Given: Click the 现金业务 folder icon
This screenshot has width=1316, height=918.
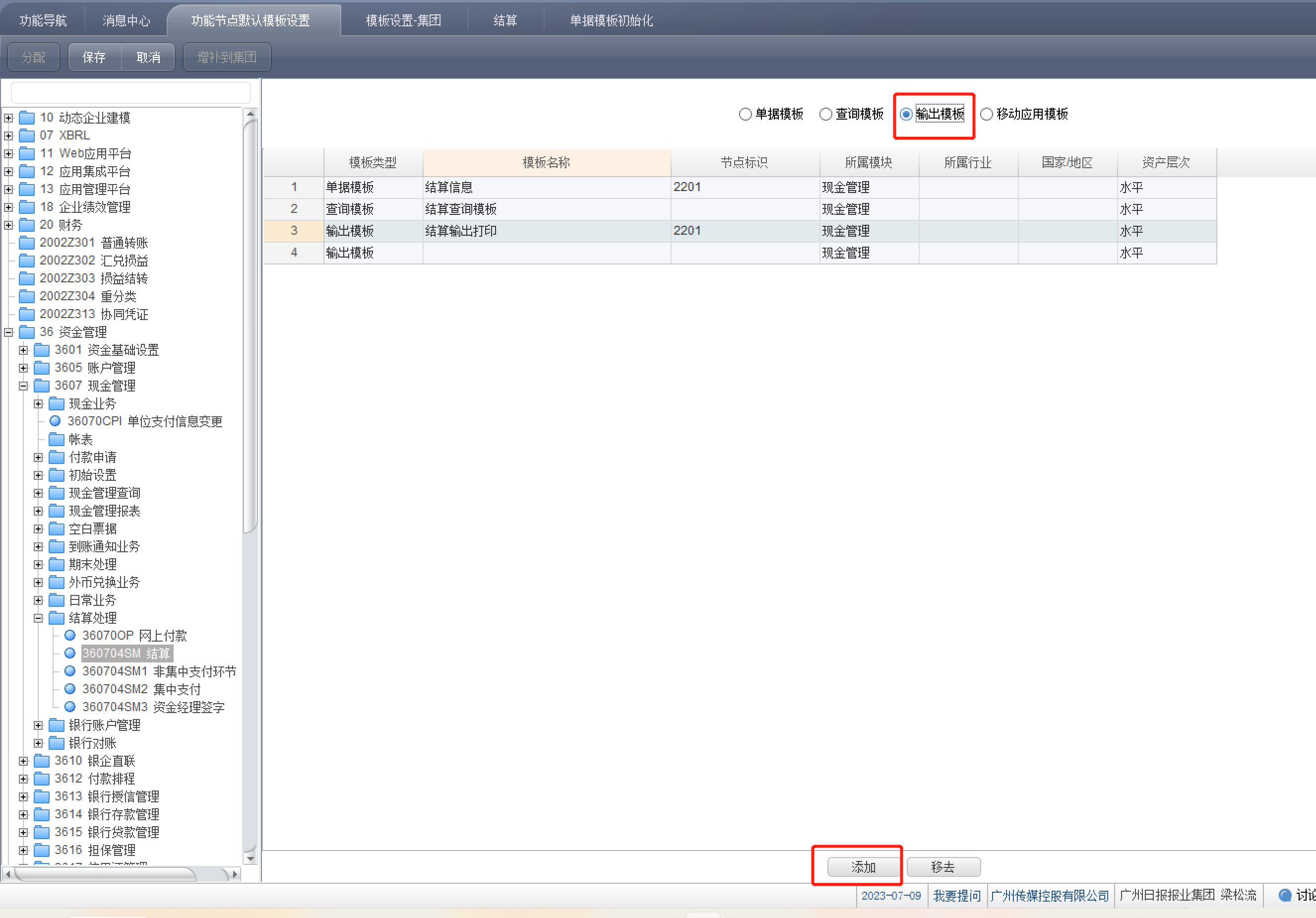Looking at the screenshot, I should [x=56, y=403].
